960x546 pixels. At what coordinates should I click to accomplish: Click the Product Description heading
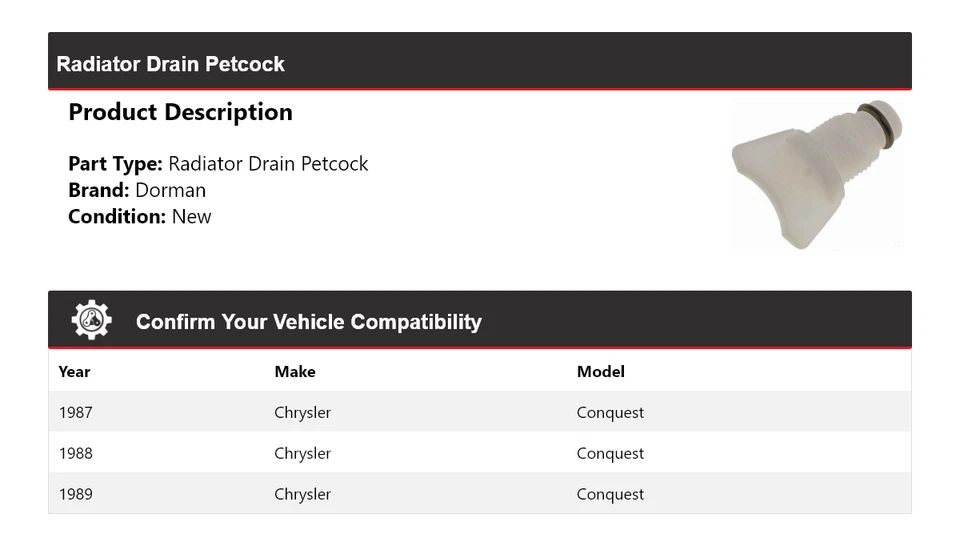(180, 112)
